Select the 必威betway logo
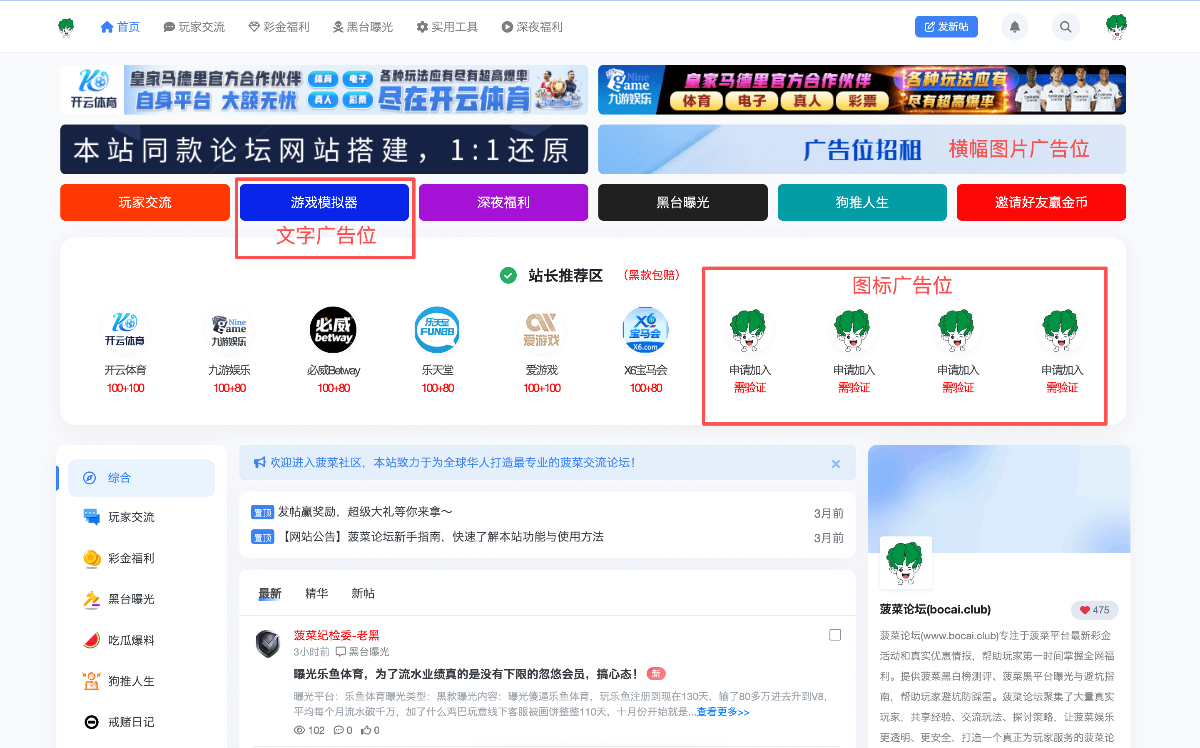The image size is (1200, 748). point(333,330)
